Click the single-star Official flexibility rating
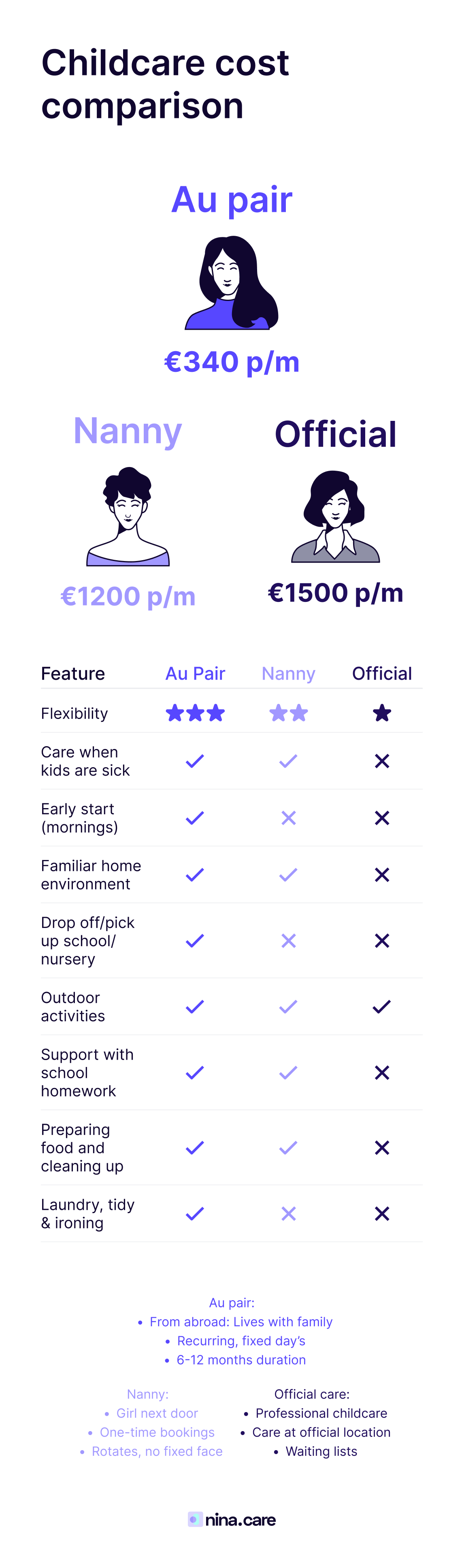The height and width of the screenshot is (1568, 464). (382, 713)
